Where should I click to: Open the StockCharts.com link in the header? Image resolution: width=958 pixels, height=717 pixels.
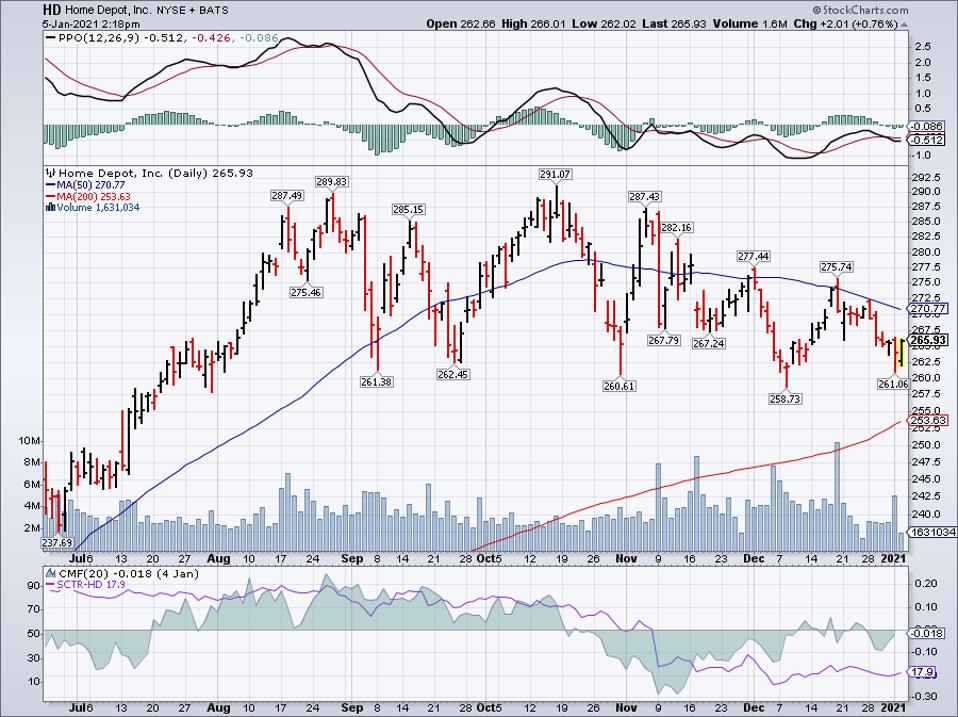point(865,10)
